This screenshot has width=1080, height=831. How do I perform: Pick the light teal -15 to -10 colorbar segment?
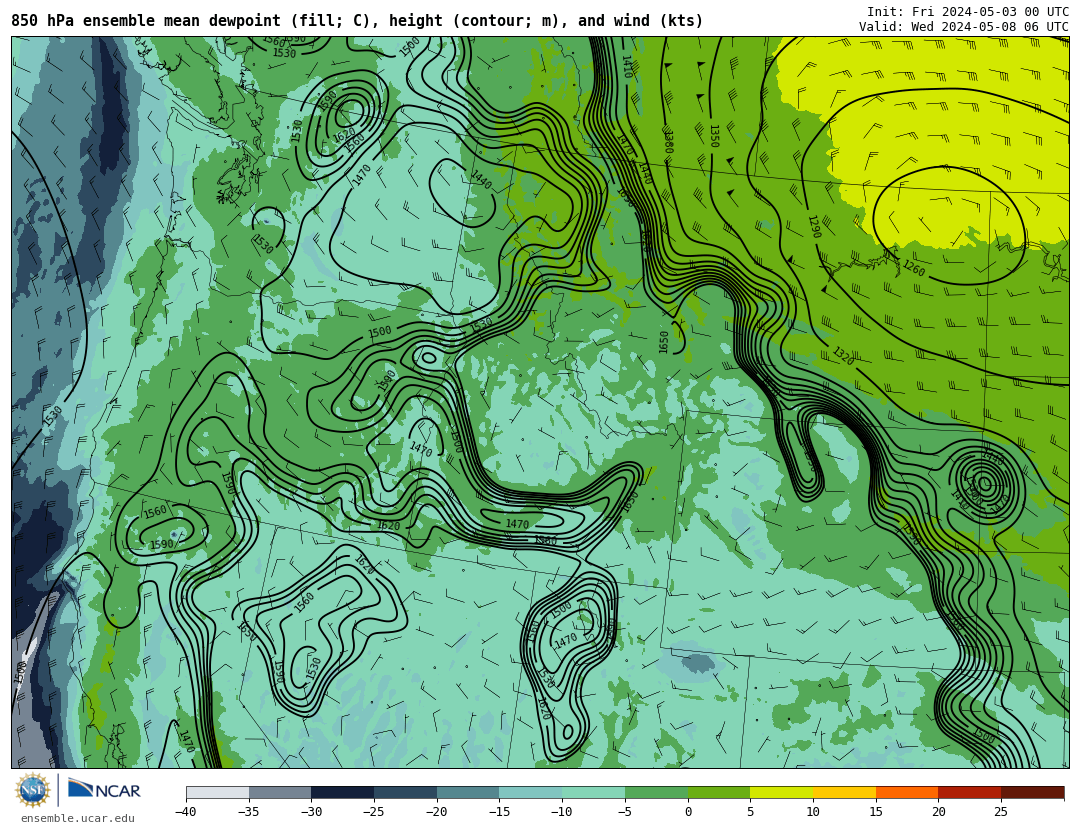click(531, 792)
